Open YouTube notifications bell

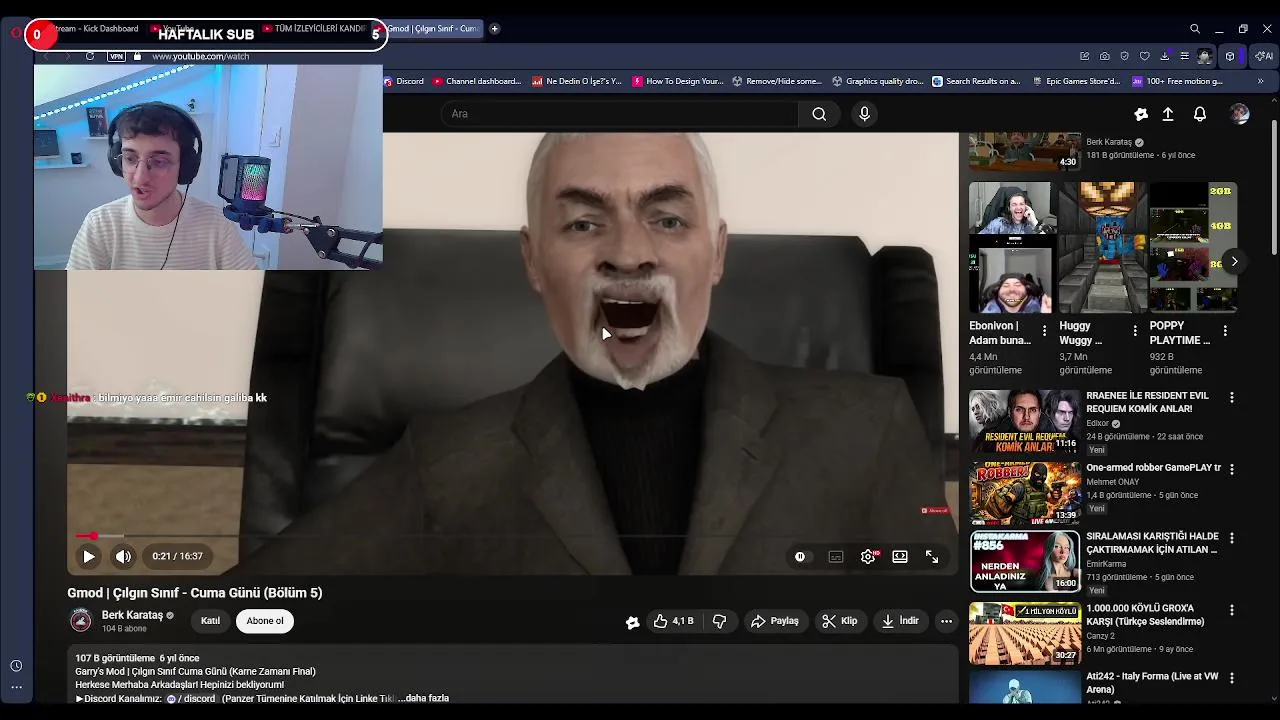pyautogui.click(x=1200, y=114)
